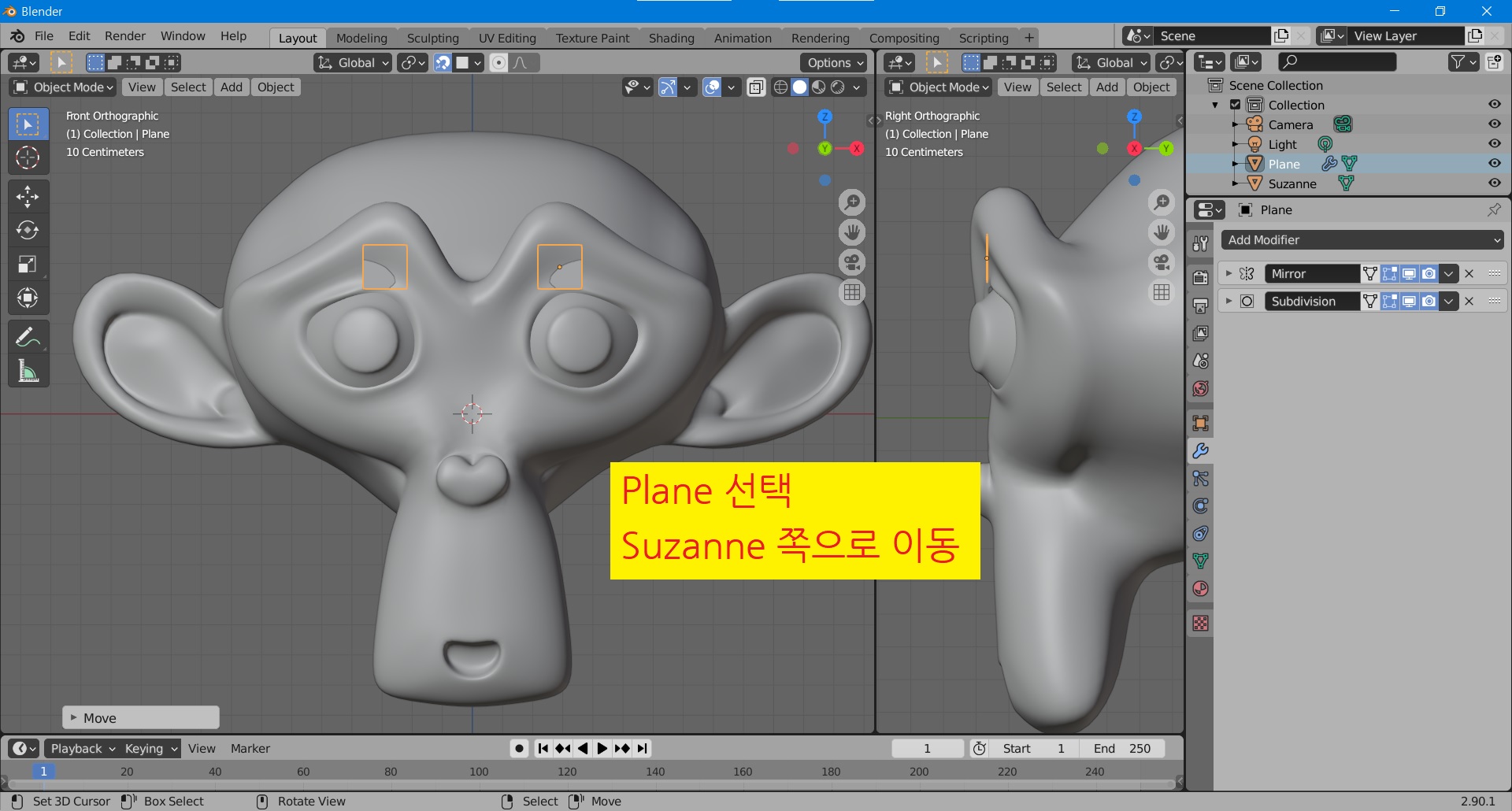Uncheck the Collection checkbox in outliner
Viewport: 1512px width, 811px height.
1236,105
